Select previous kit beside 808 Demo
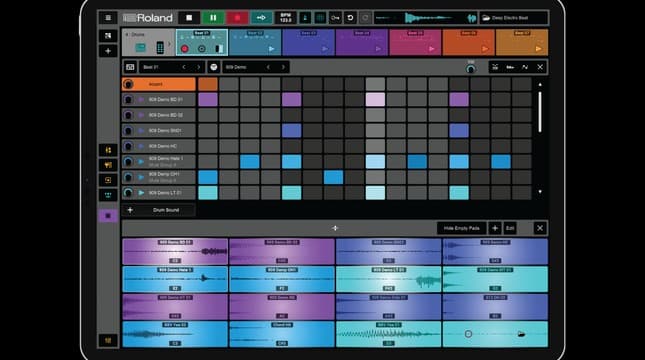 pos(268,67)
